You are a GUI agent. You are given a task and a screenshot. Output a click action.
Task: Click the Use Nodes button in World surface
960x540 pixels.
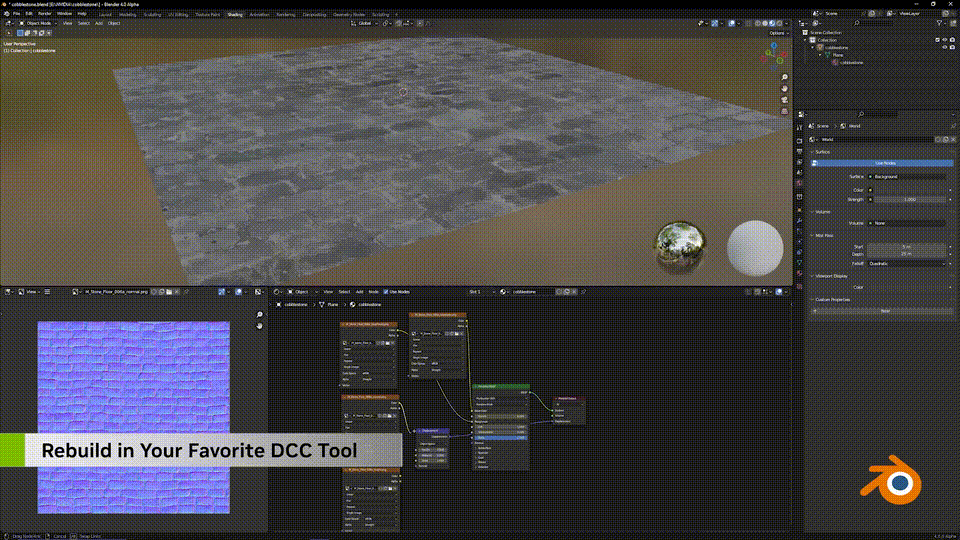point(884,162)
